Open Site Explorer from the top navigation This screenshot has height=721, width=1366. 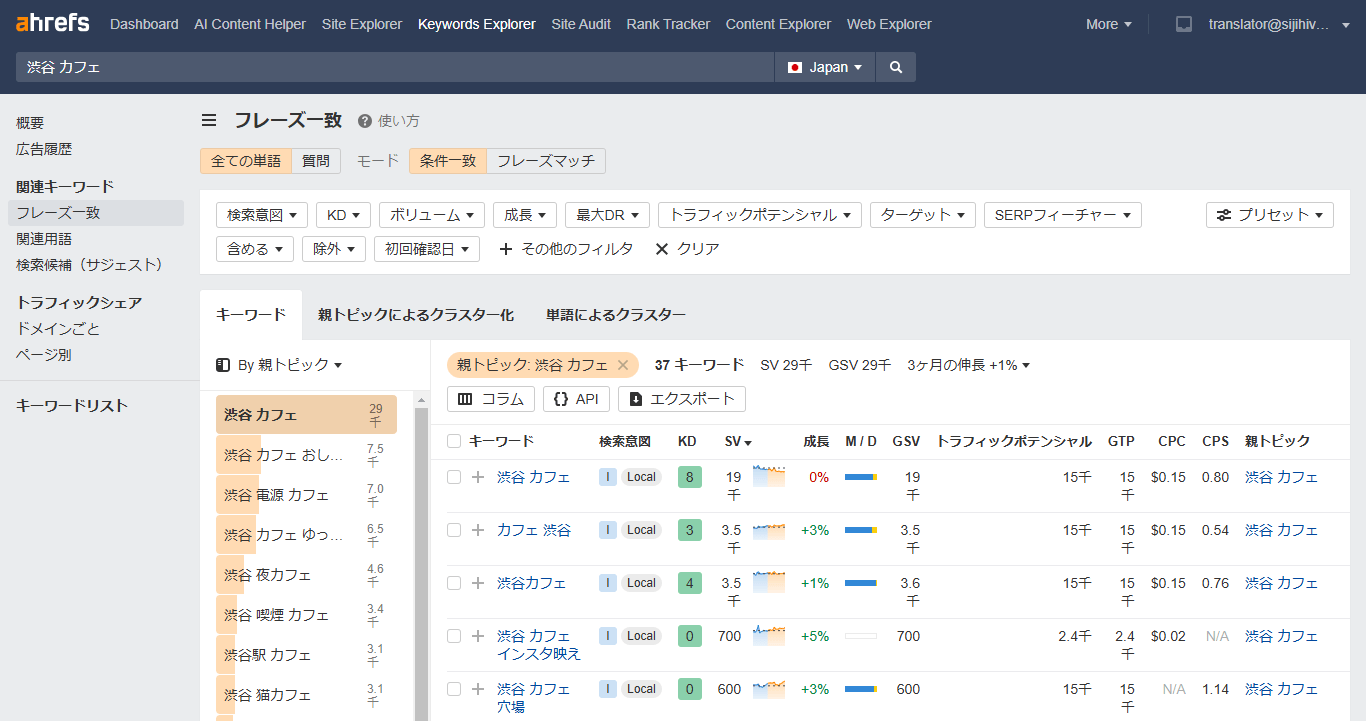[361, 23]
